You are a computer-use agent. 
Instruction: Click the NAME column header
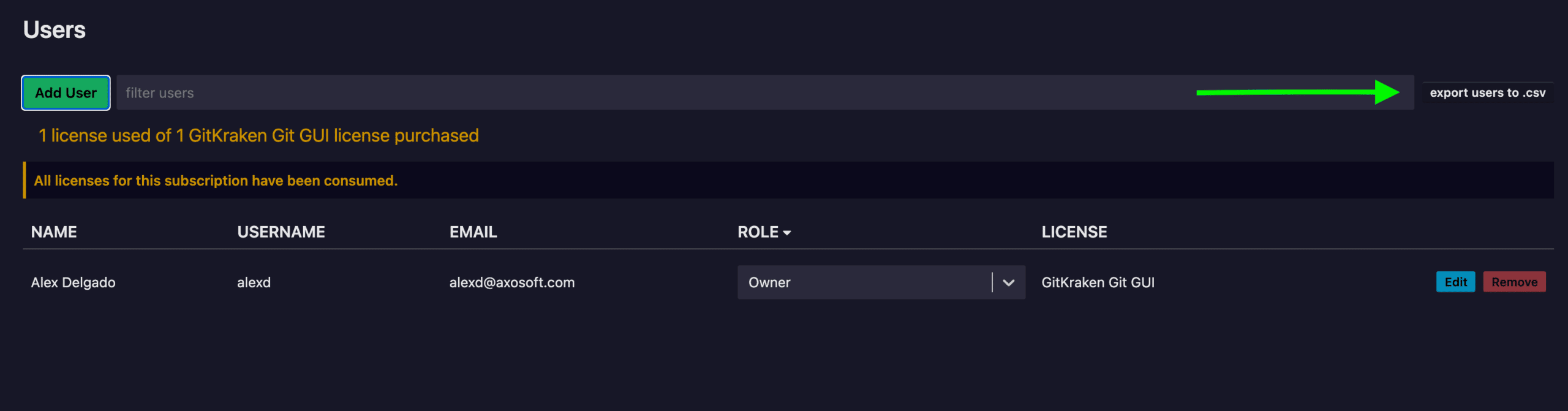coord(54,232)
